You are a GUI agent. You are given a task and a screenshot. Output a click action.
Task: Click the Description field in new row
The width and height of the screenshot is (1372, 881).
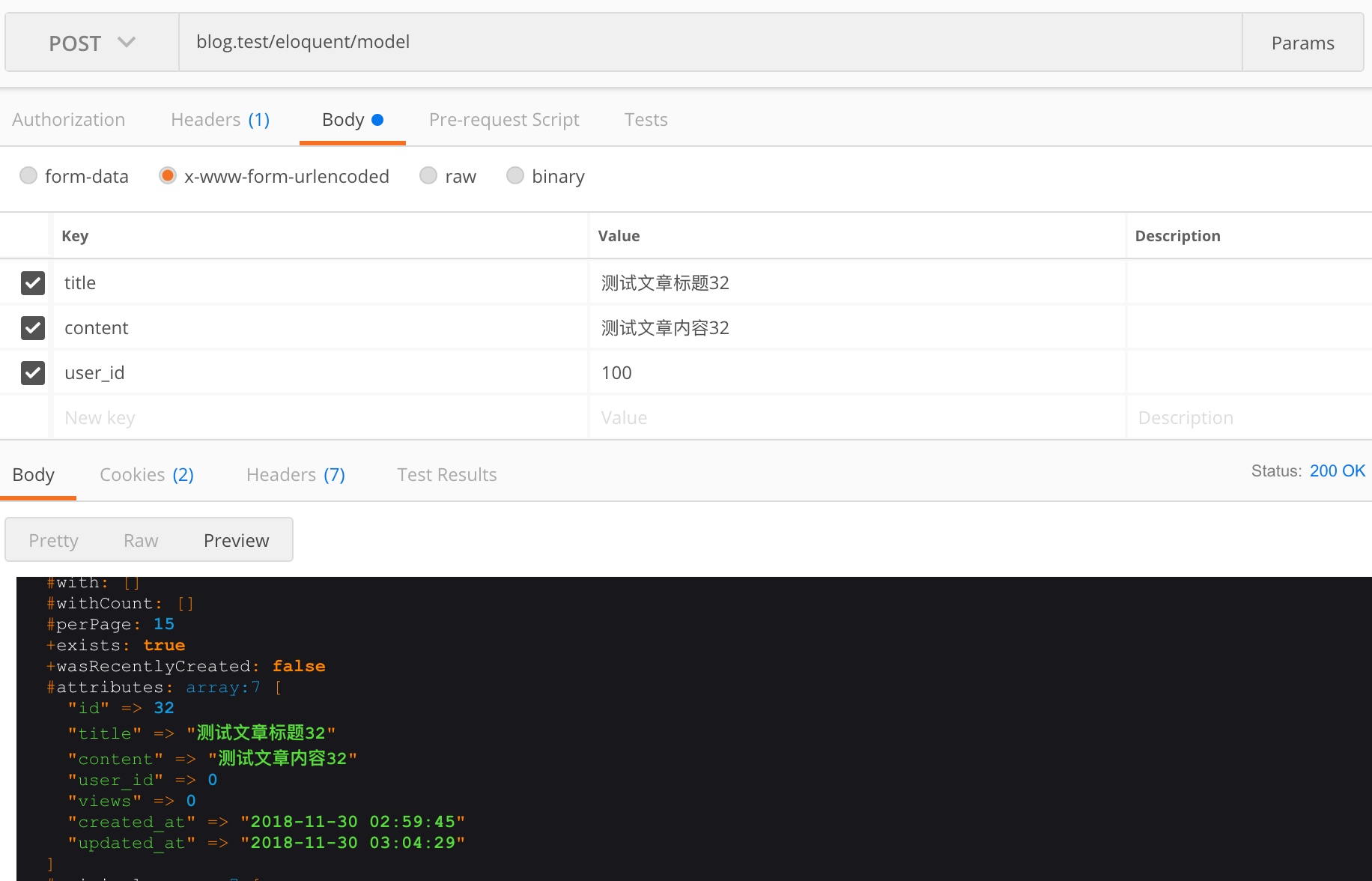pos(1249,417)
